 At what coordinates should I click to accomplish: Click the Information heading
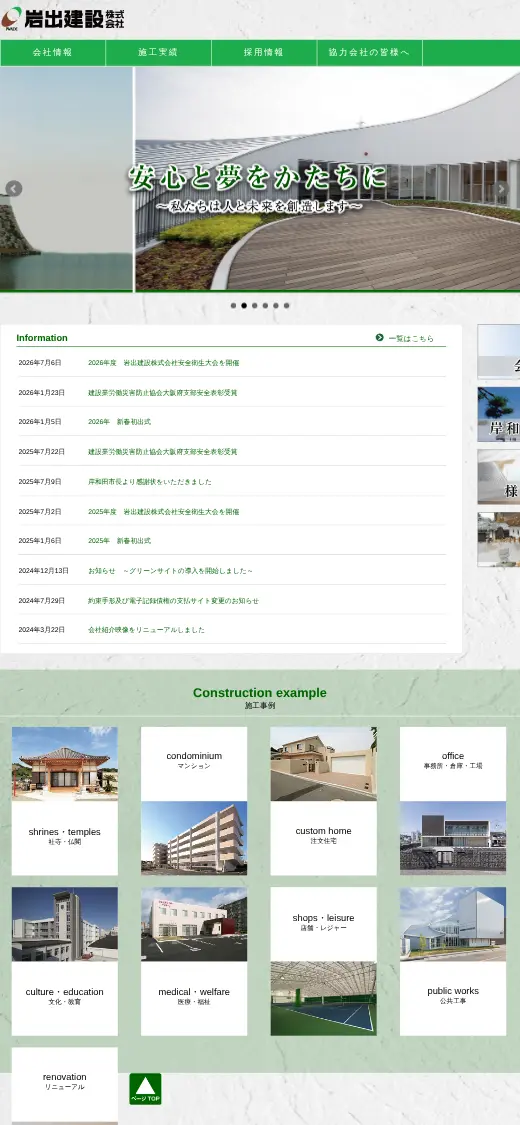click(x=42, y=338)
